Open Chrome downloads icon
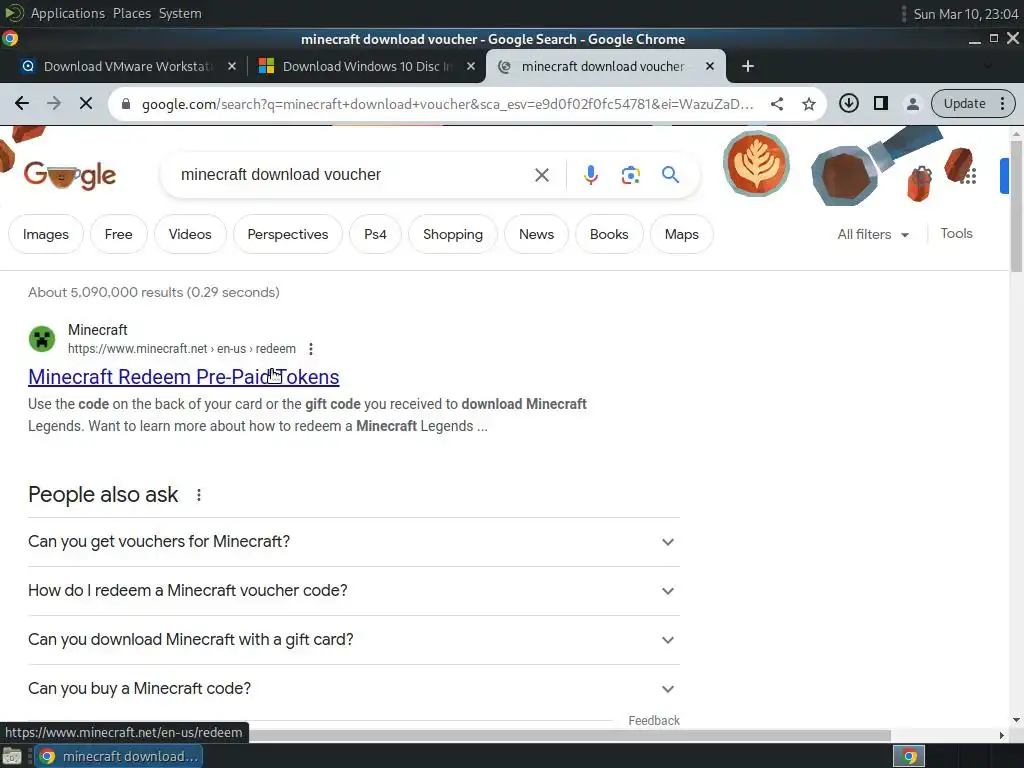 pyautogui.click(x=848, y=103)
